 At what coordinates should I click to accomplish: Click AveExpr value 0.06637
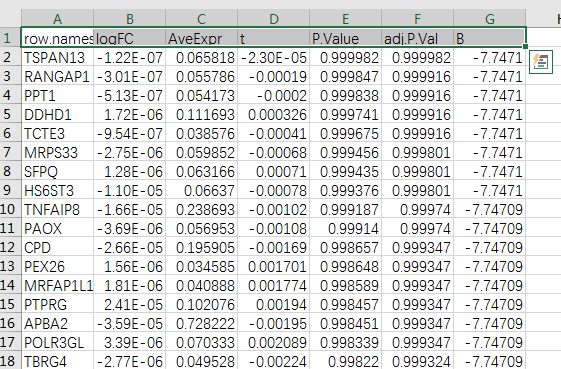tap(201, 190)
